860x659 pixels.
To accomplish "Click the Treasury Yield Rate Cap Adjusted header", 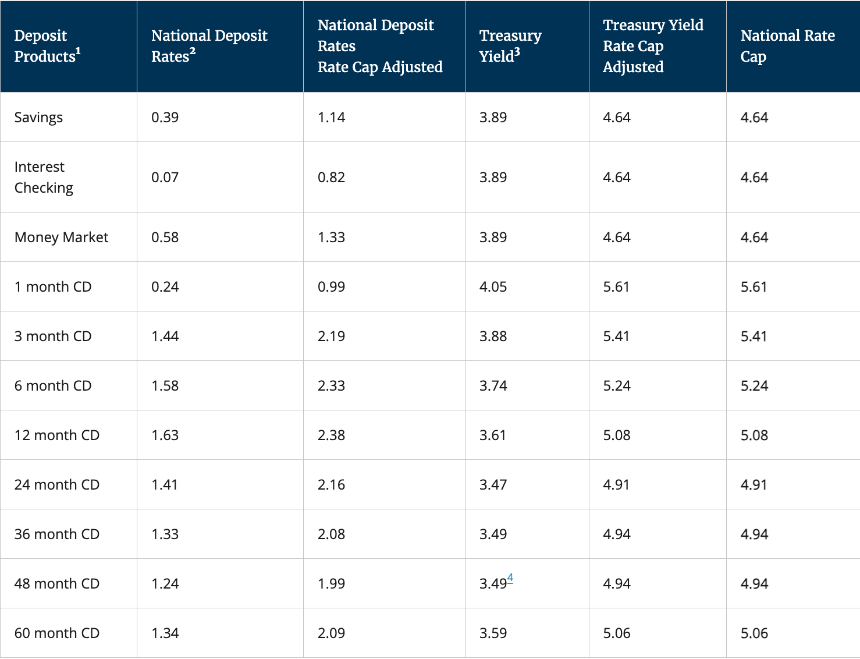I will pos(653,46).
